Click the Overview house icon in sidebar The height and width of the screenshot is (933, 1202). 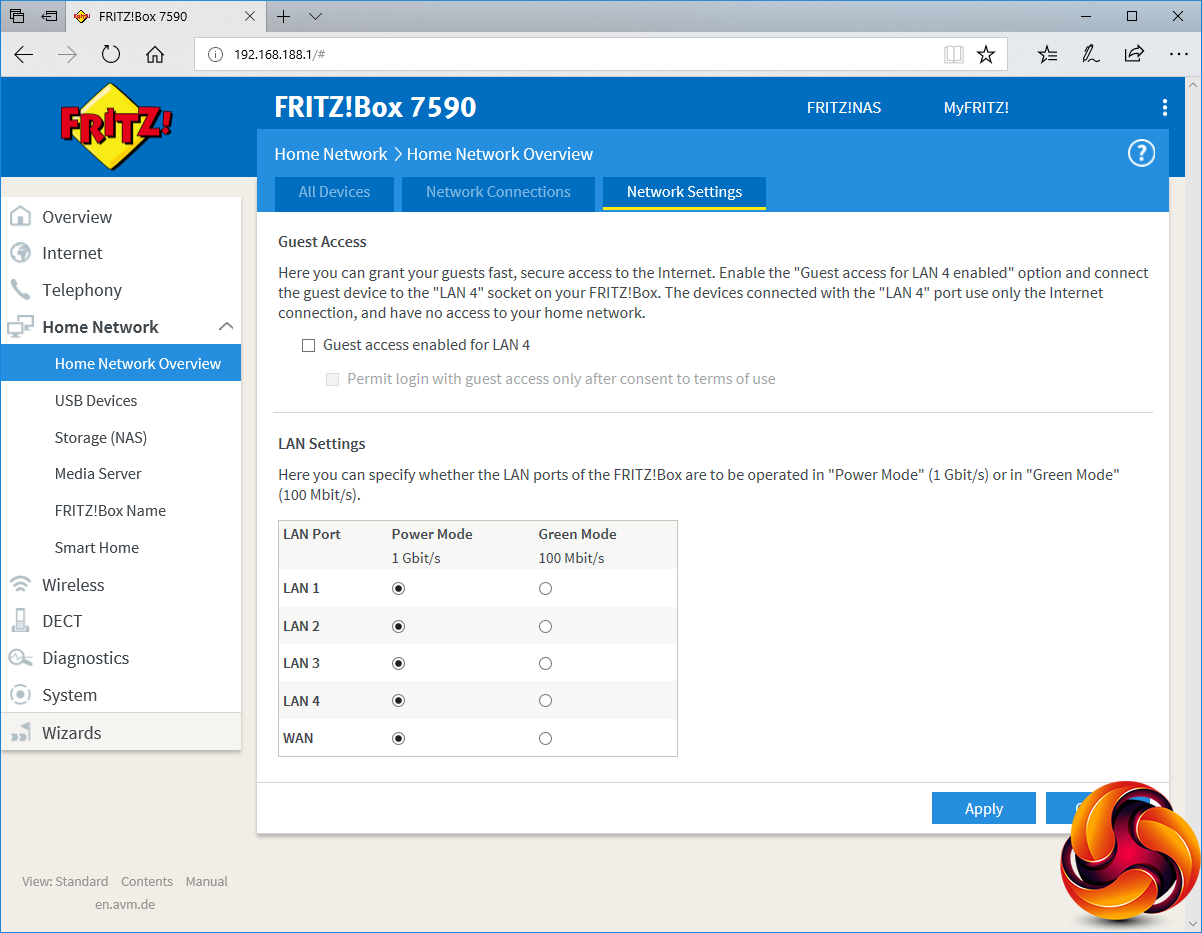click(x=20, y=217)
